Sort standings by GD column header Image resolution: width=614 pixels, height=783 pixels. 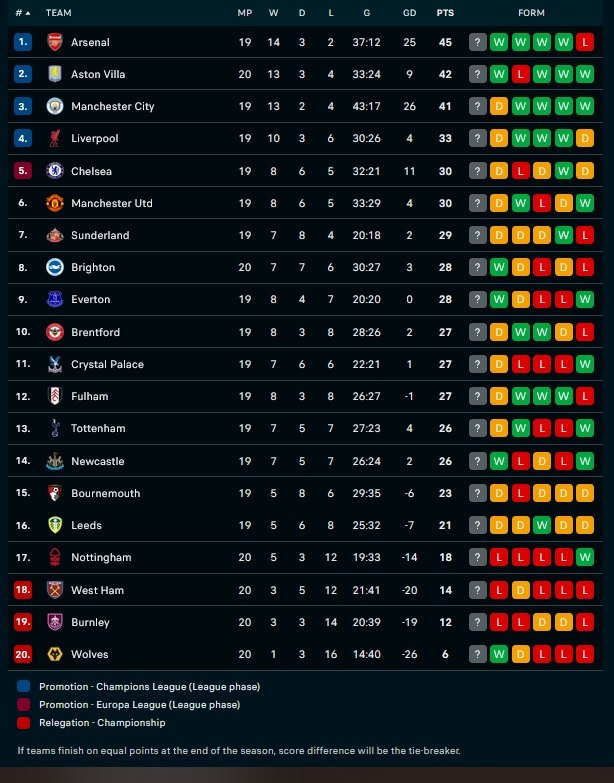click(x=409, y=13)
